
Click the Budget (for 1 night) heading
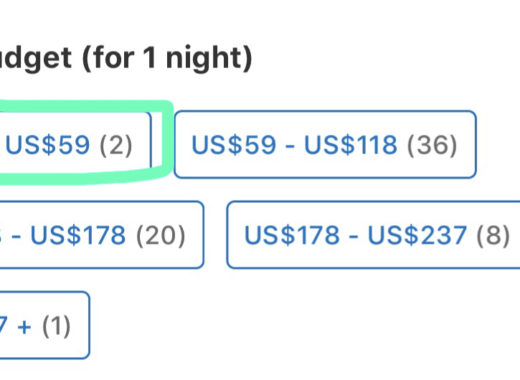pos(126,58)
